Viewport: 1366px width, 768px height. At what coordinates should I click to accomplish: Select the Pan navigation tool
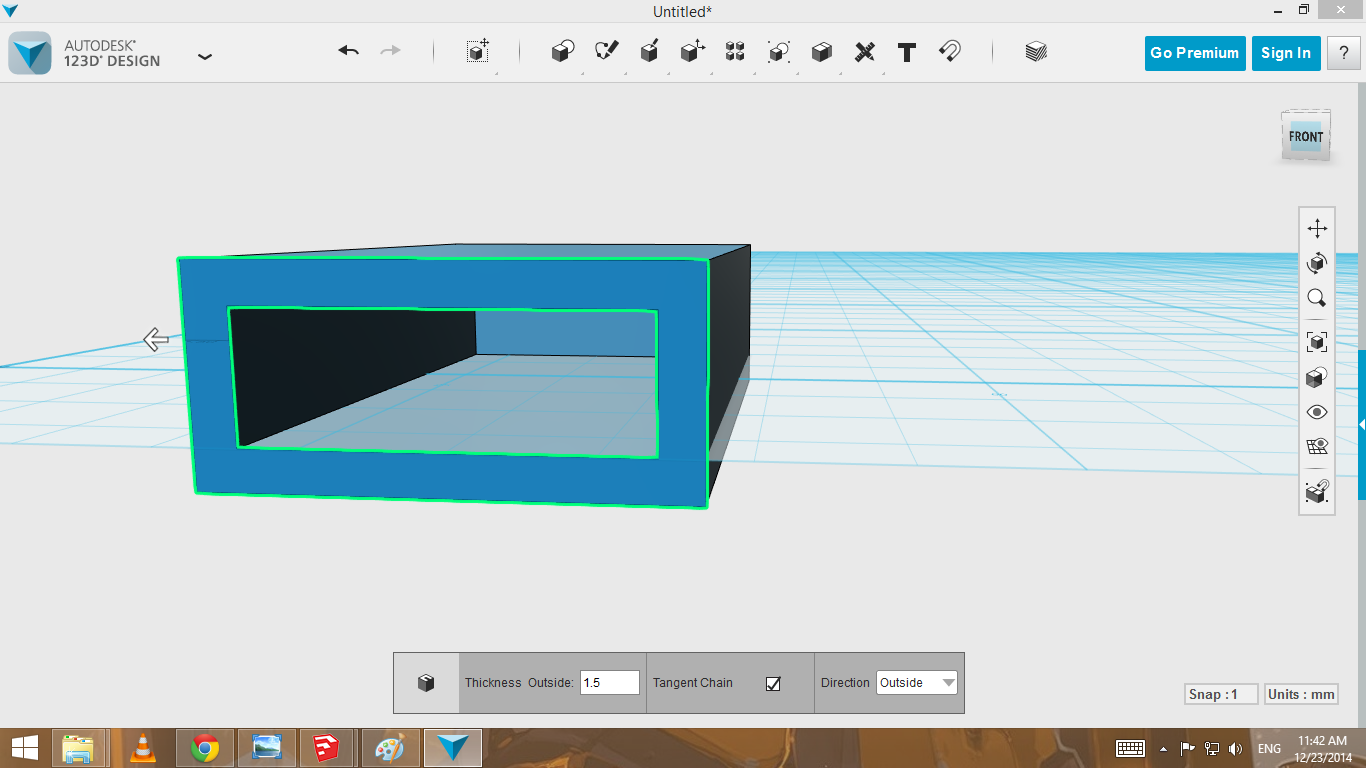pyautogui.click(x=1317, y=228)
